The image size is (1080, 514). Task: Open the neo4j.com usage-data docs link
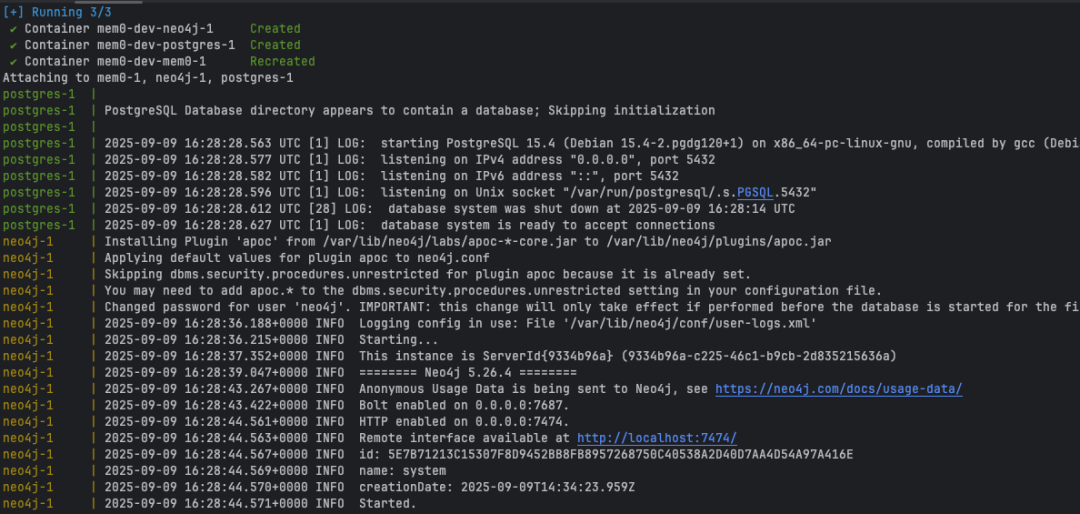point(838,389)
